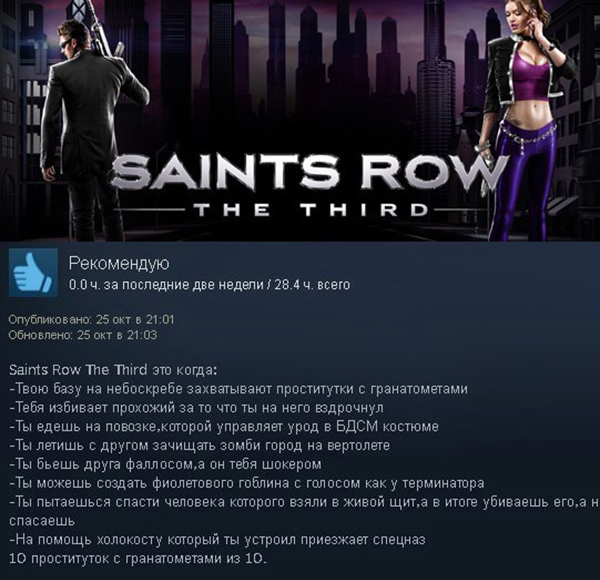The height and width of the screenshot is (580, 600).
Task: Click the review line about 'зомби город на вертолете'
Action: pyautogui.click(x=199, y=446)
